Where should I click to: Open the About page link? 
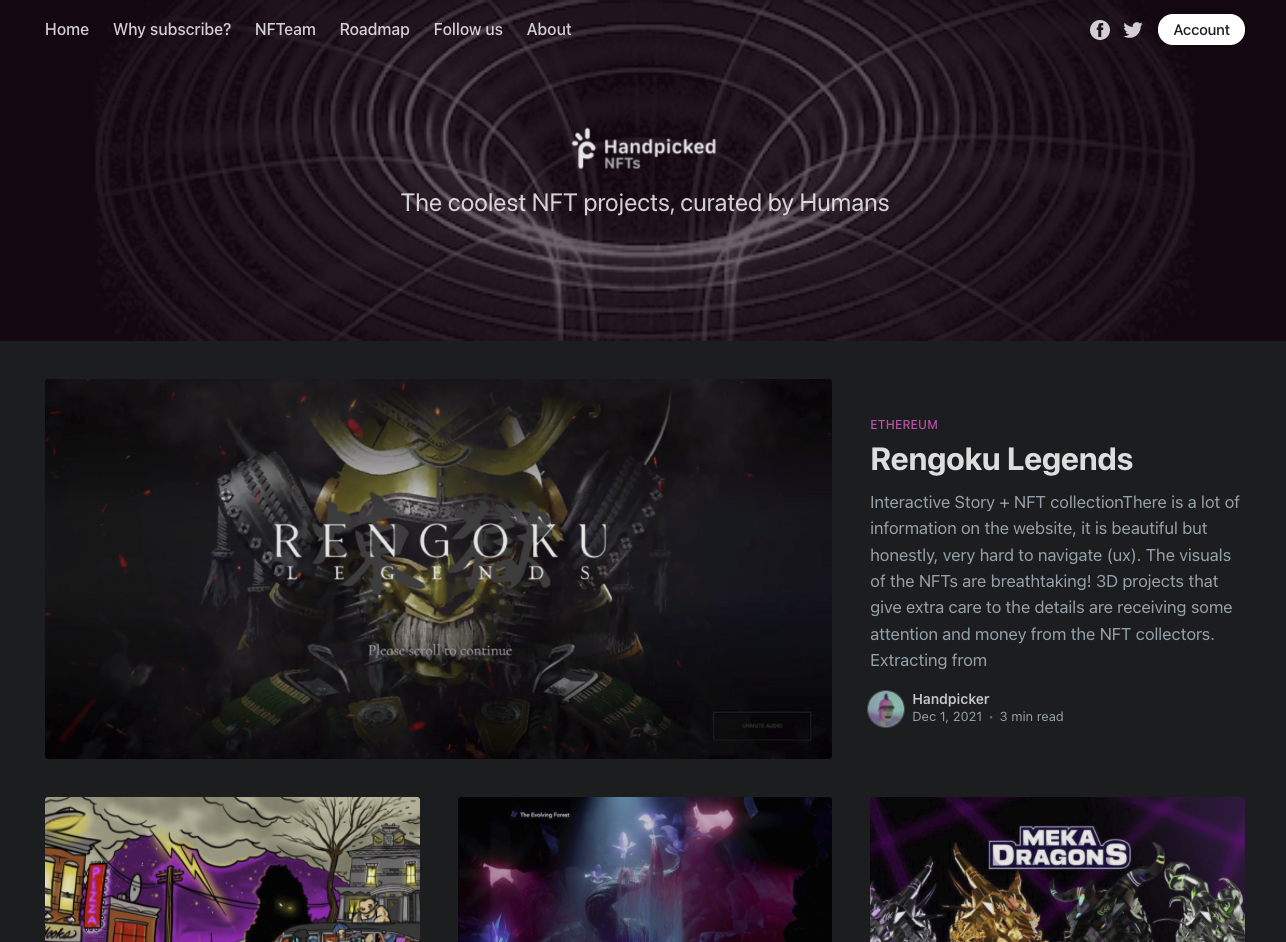tap(549, 30)
